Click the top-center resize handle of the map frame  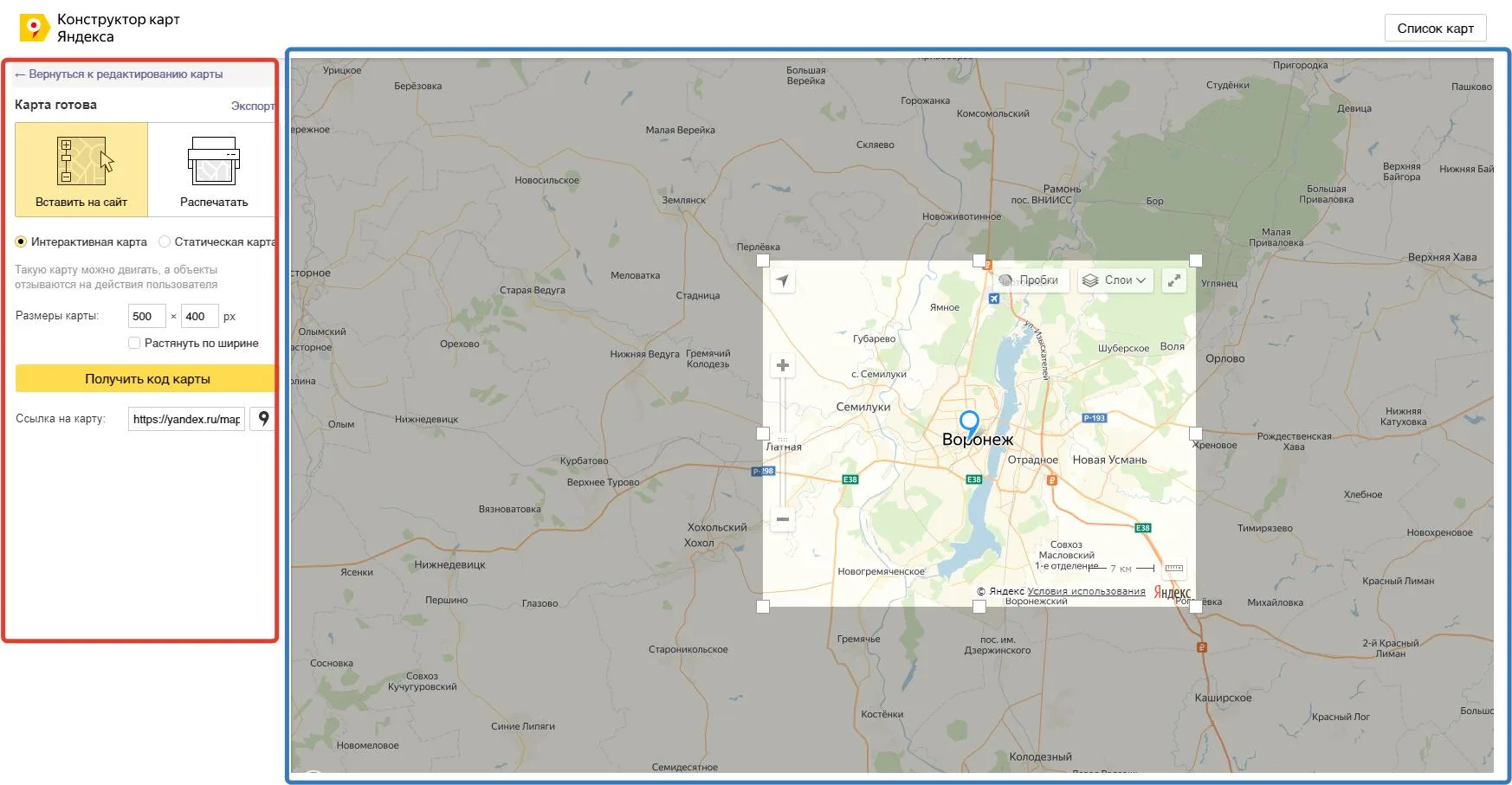979,261
